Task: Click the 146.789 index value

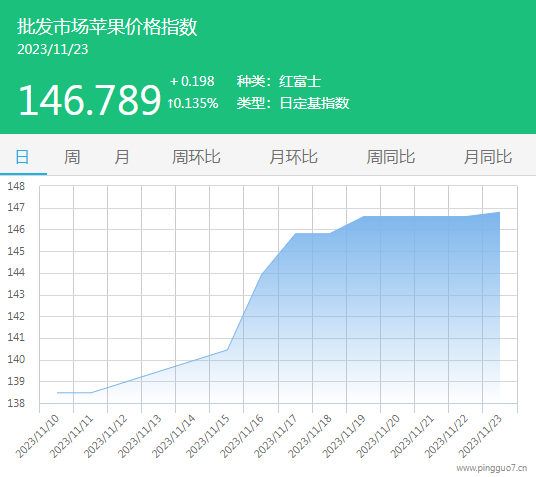Action: pyautogui.click(x=90, y=100)
